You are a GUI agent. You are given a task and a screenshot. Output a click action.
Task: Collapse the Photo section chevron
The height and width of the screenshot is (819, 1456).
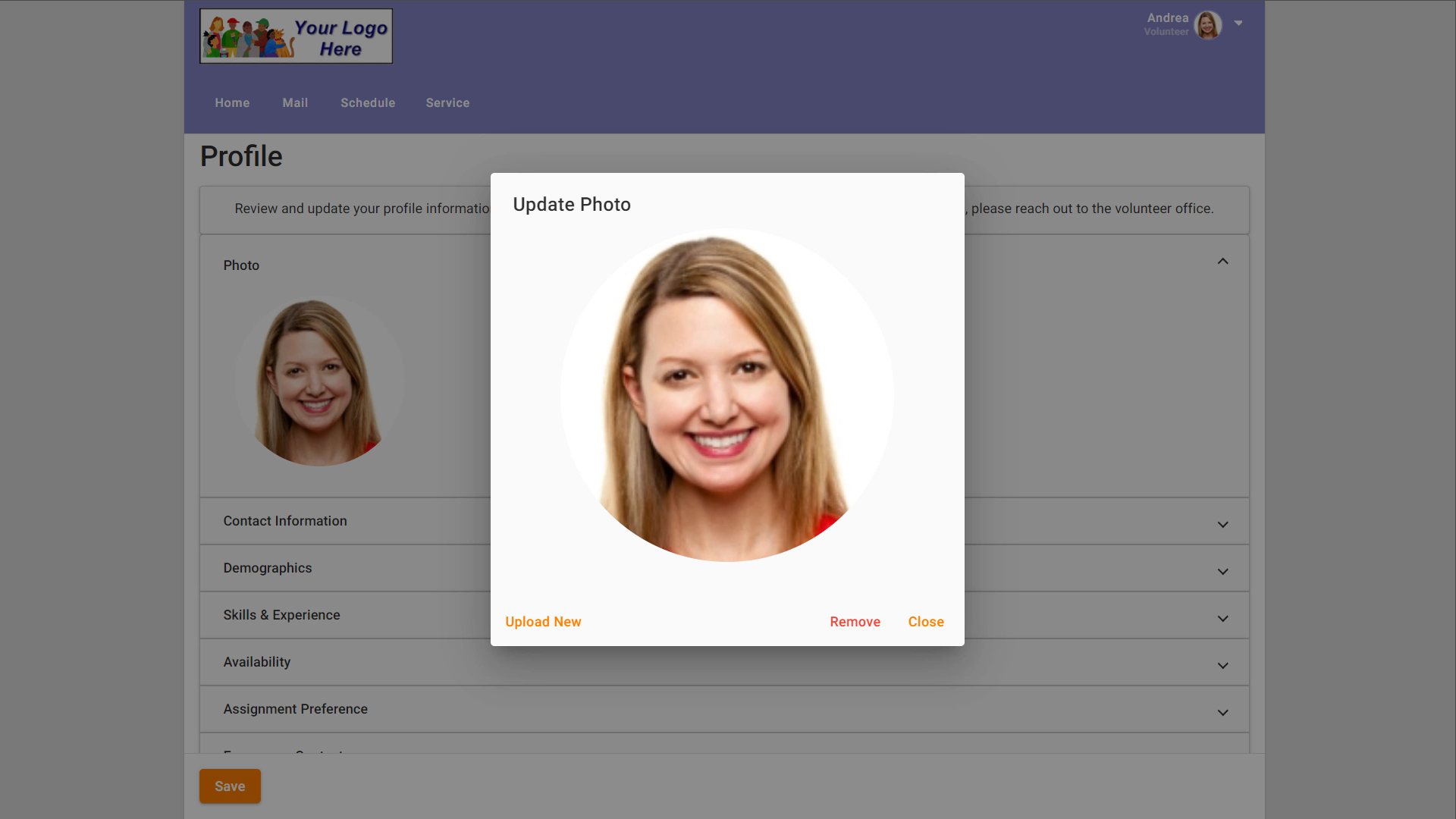(1222, 262)
